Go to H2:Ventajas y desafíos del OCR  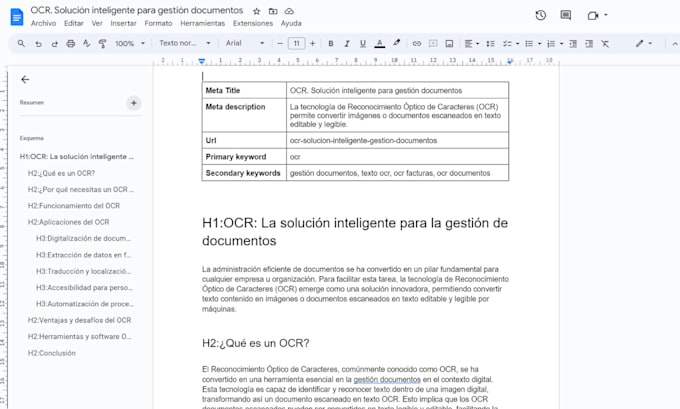[79, 320]
